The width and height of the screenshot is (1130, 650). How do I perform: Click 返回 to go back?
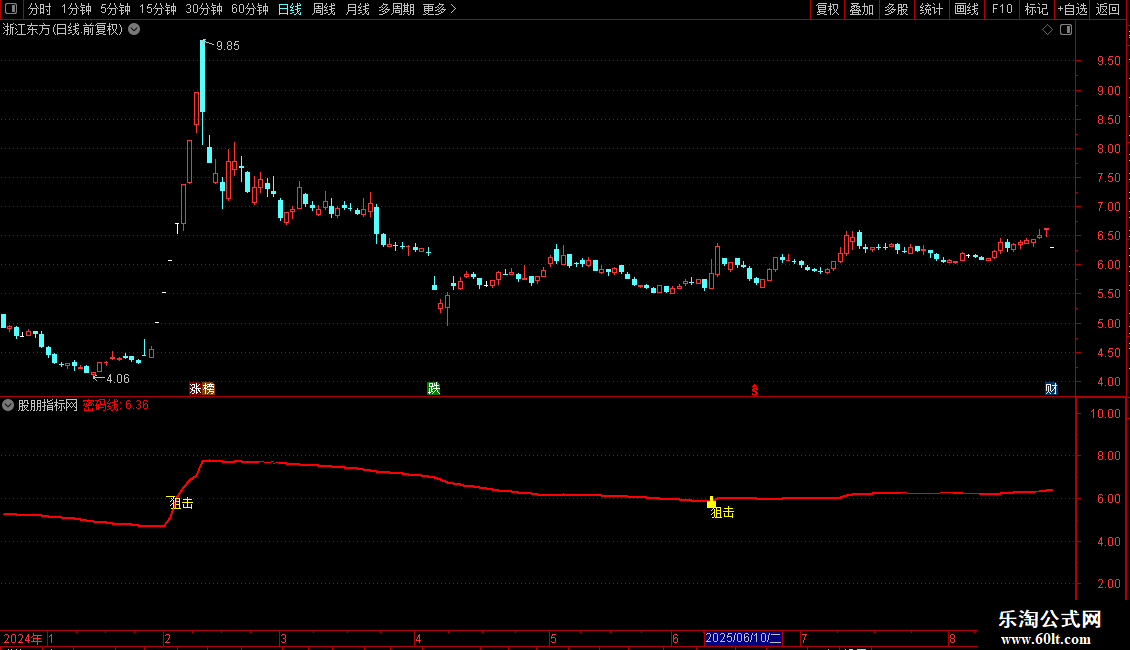click(x=1108, y=9)
